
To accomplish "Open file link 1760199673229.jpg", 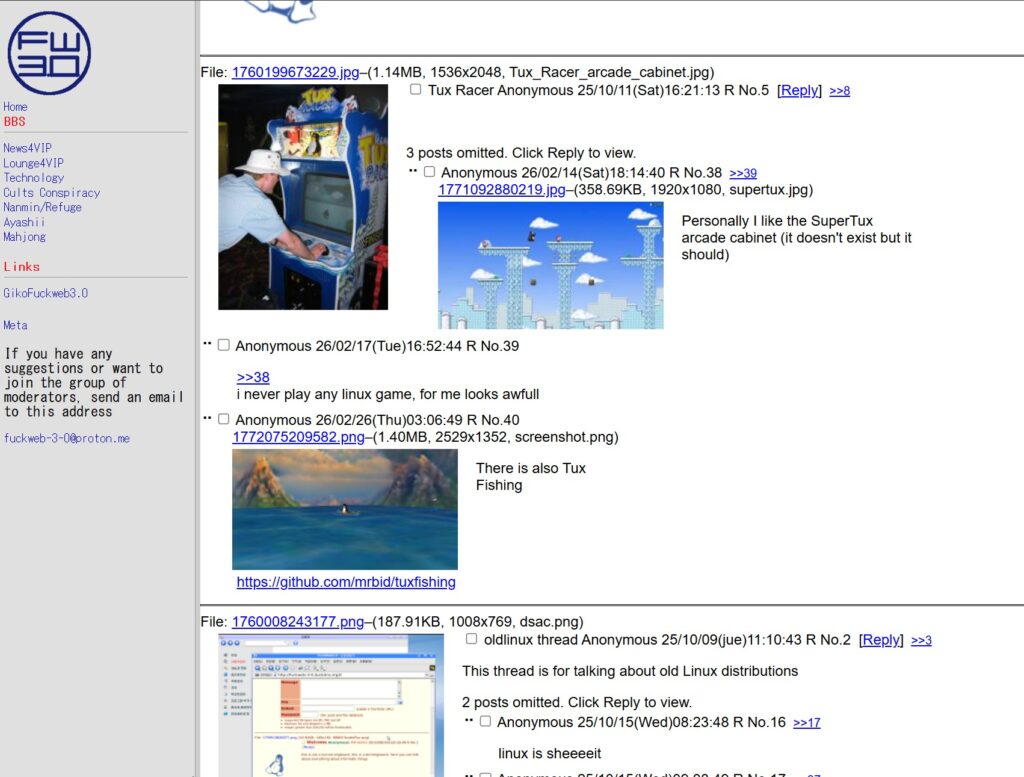I will [x=295, y=72].
